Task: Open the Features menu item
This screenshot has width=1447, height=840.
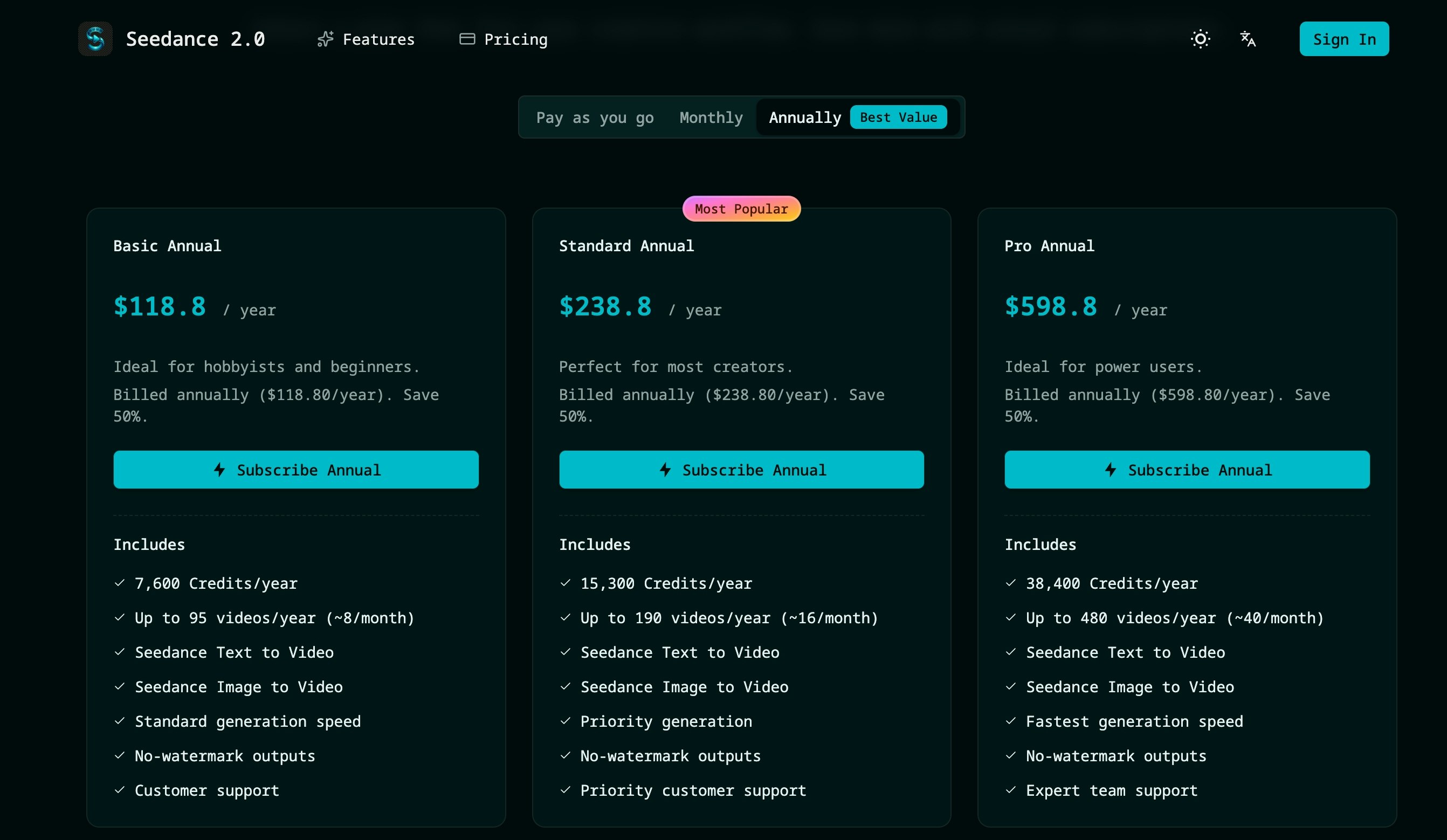Action: point(379,39)
